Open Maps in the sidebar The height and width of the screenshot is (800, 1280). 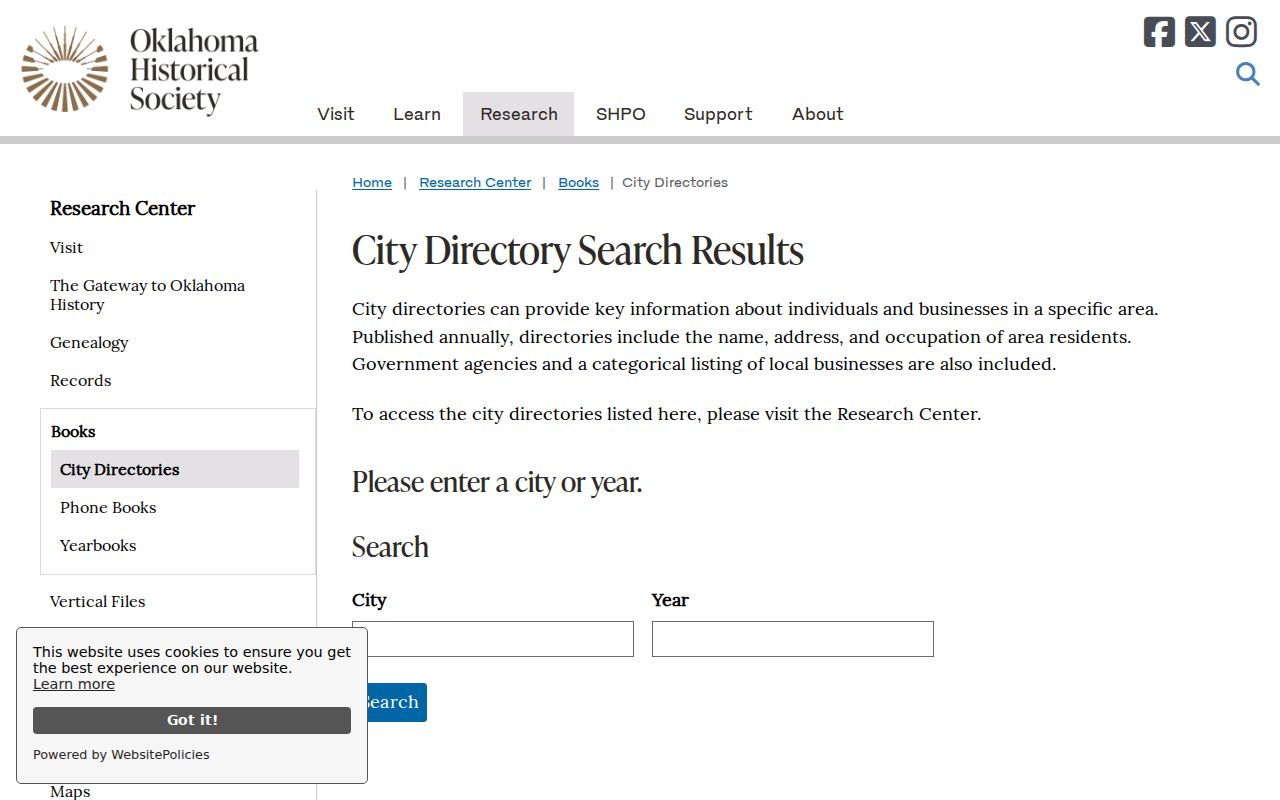[70, 791]
